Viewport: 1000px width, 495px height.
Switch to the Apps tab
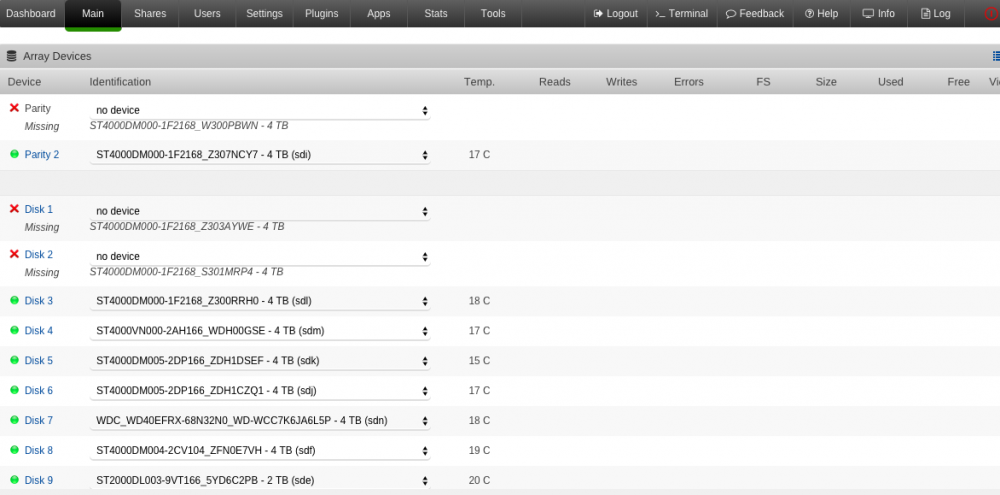[x=379, y=13]
